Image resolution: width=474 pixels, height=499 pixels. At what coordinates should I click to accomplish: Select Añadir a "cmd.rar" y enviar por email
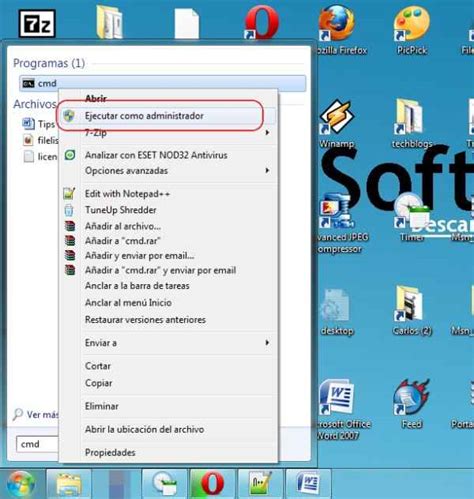click(x=160, y=270)
